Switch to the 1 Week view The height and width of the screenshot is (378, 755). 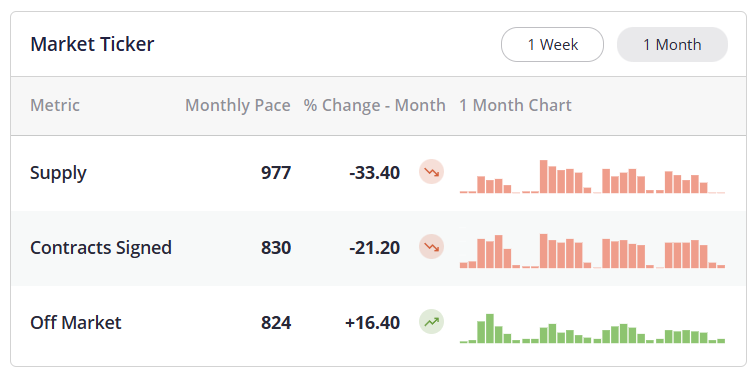coord(552,44)
